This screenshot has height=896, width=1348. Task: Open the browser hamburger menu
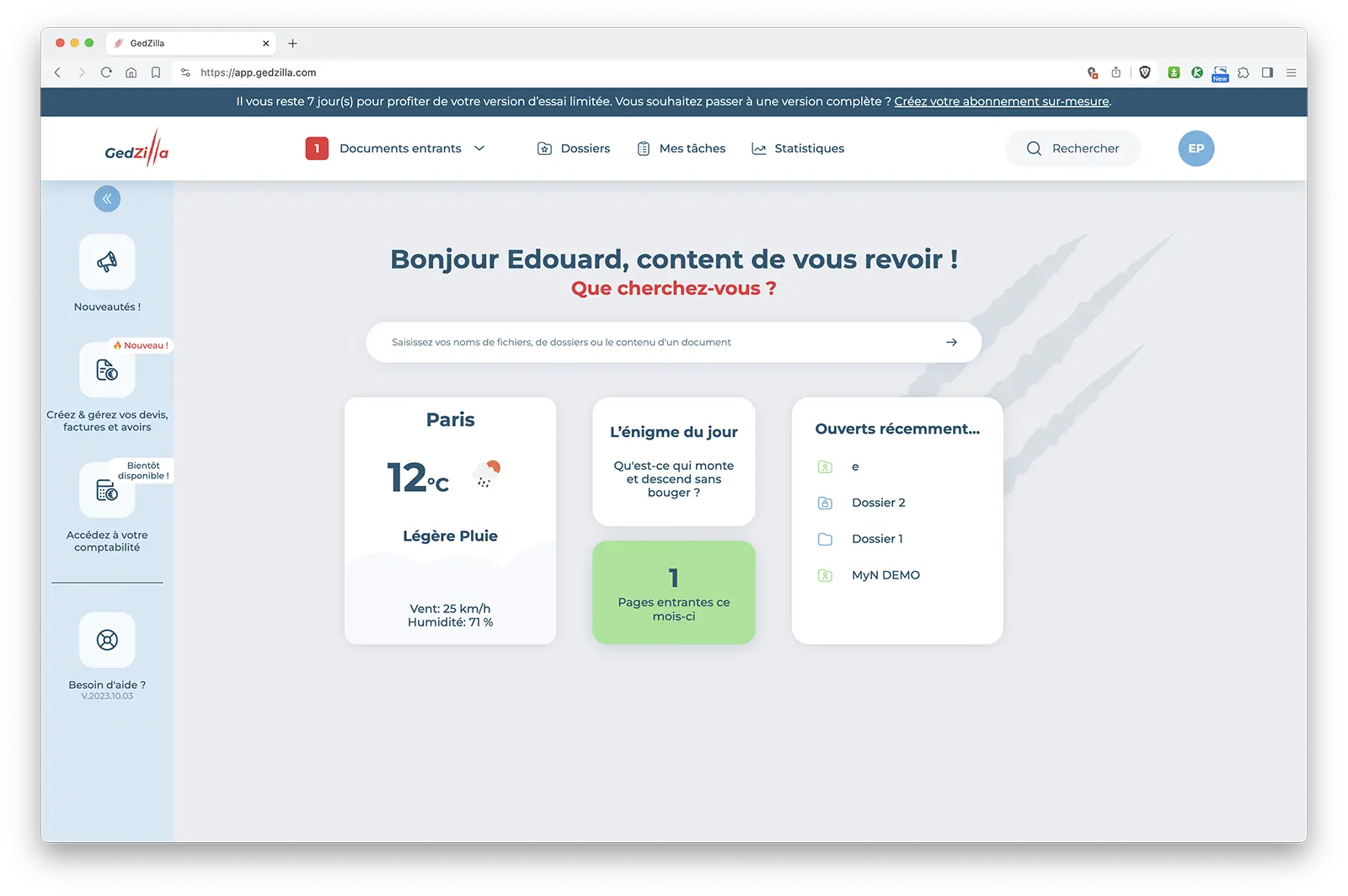(1291, 72)
